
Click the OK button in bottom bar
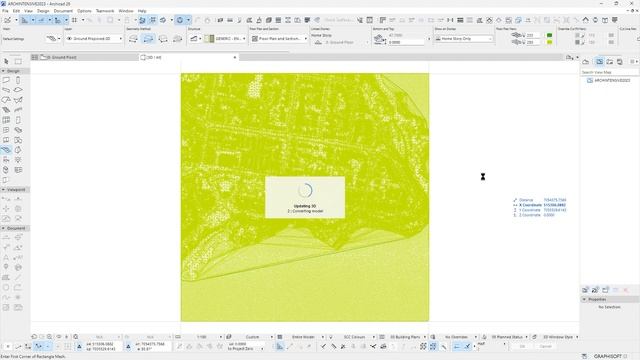click(523, 347)
